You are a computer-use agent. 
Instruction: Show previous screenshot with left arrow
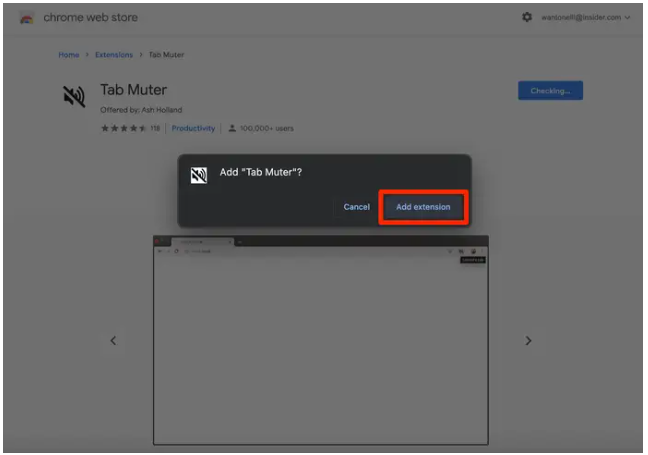point(113,341)
